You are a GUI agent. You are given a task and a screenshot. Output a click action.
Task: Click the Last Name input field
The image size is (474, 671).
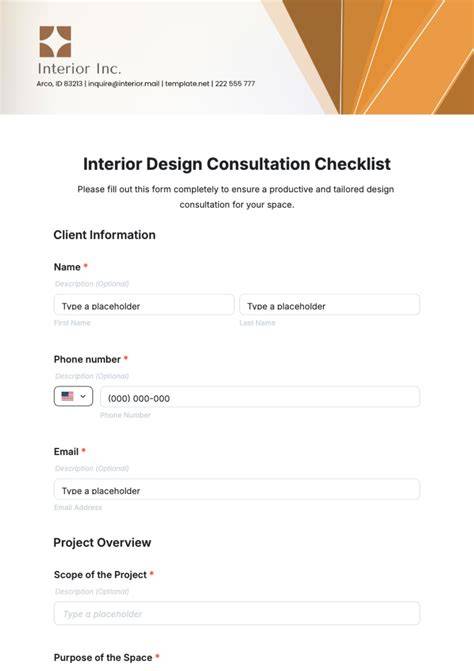(329, 305)
